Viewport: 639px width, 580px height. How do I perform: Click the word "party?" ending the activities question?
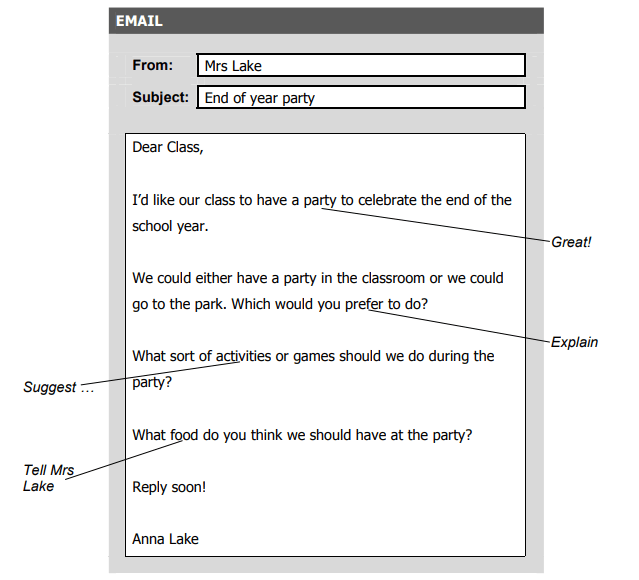(x=152, y=382)
